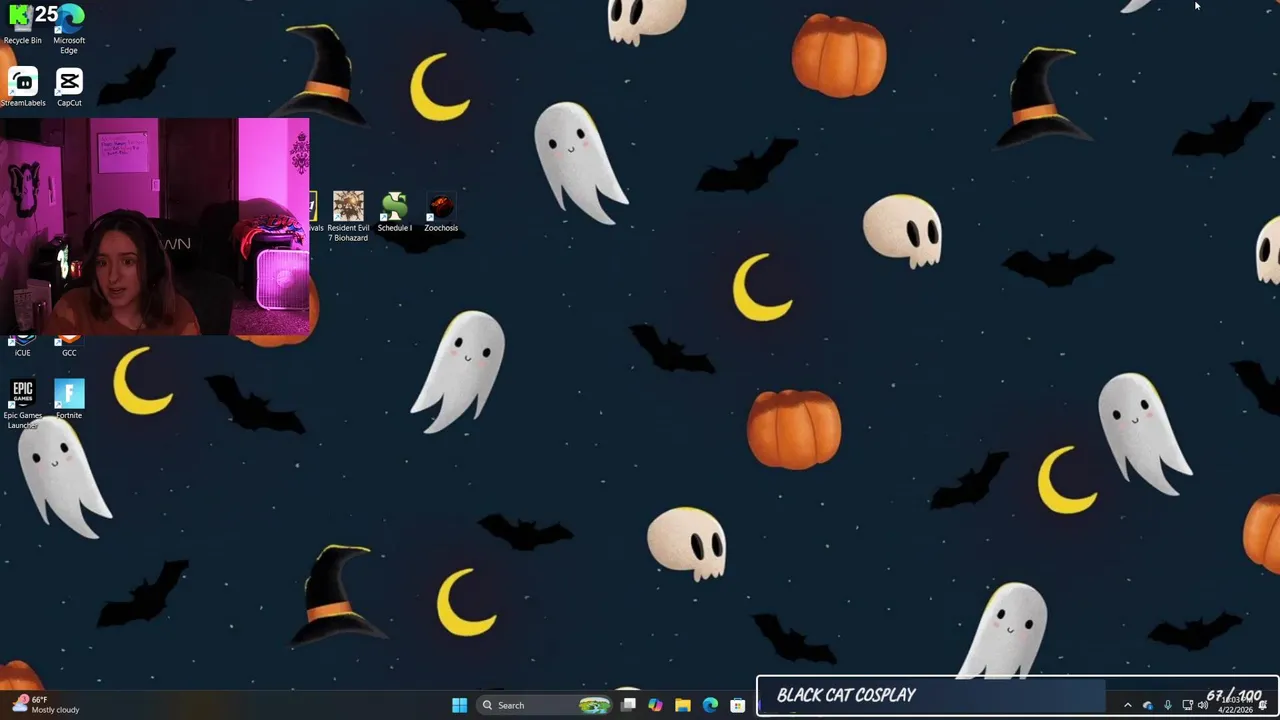Select the Fortnite desktop shortcut

click(x=69, y=399)
